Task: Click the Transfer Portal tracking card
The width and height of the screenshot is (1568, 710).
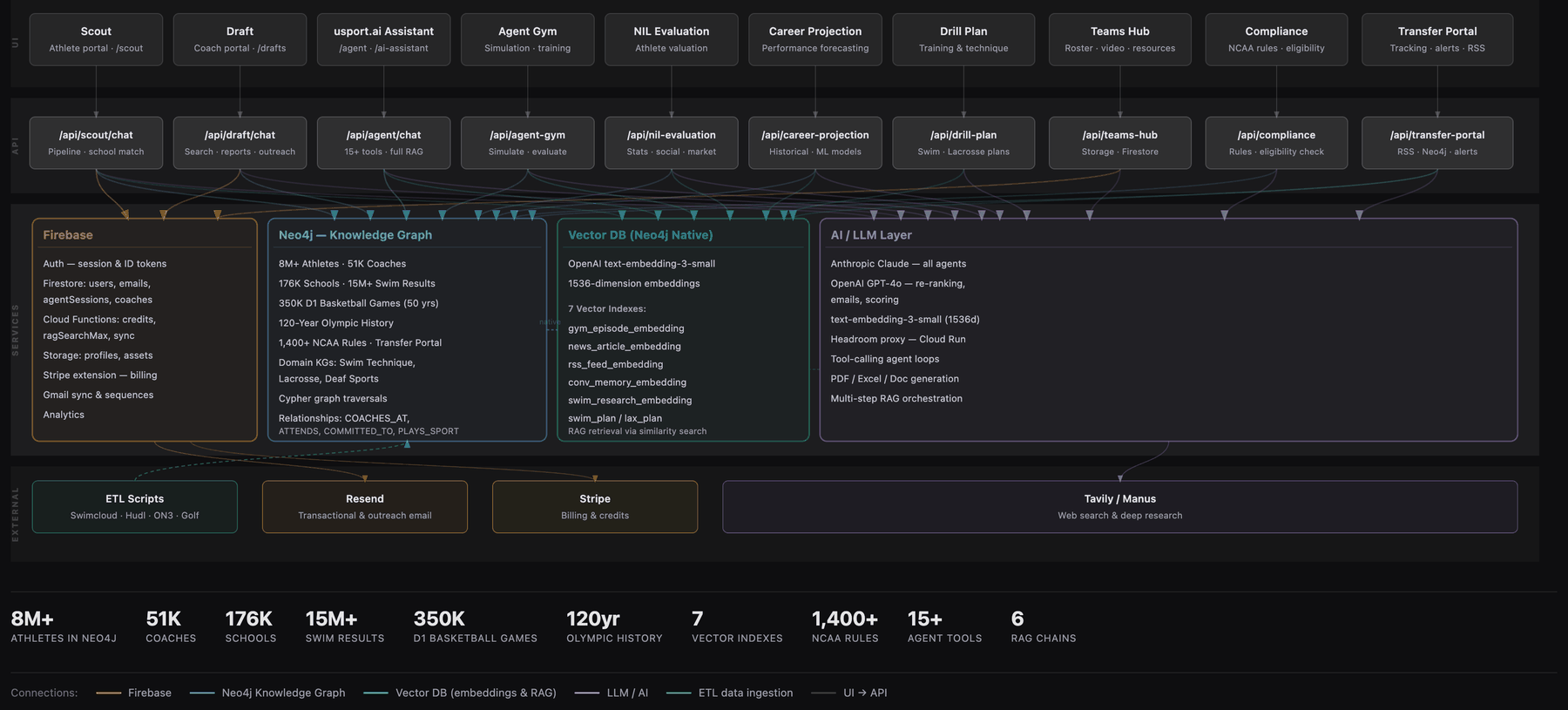Action: tap(1437, 39)
